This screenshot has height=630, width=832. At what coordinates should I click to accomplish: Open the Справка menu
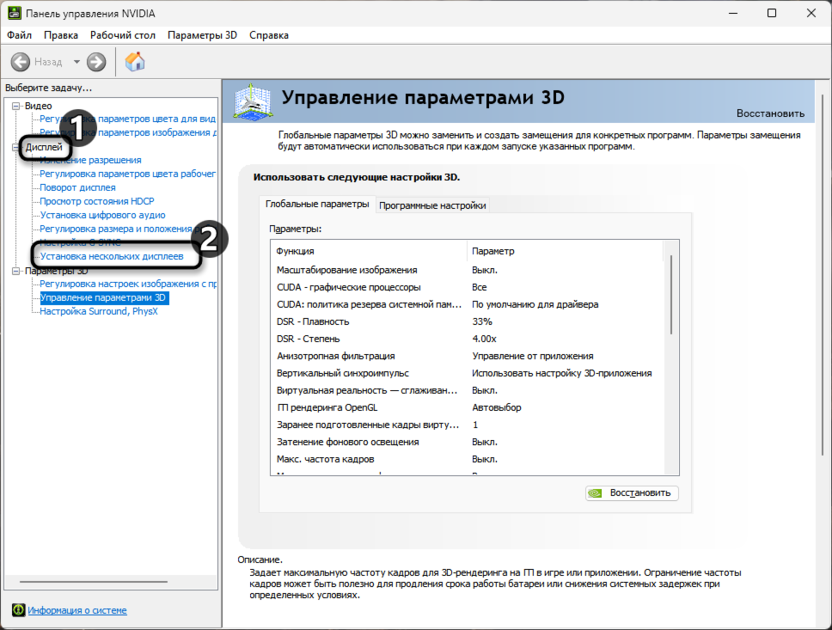click(269, 35)
